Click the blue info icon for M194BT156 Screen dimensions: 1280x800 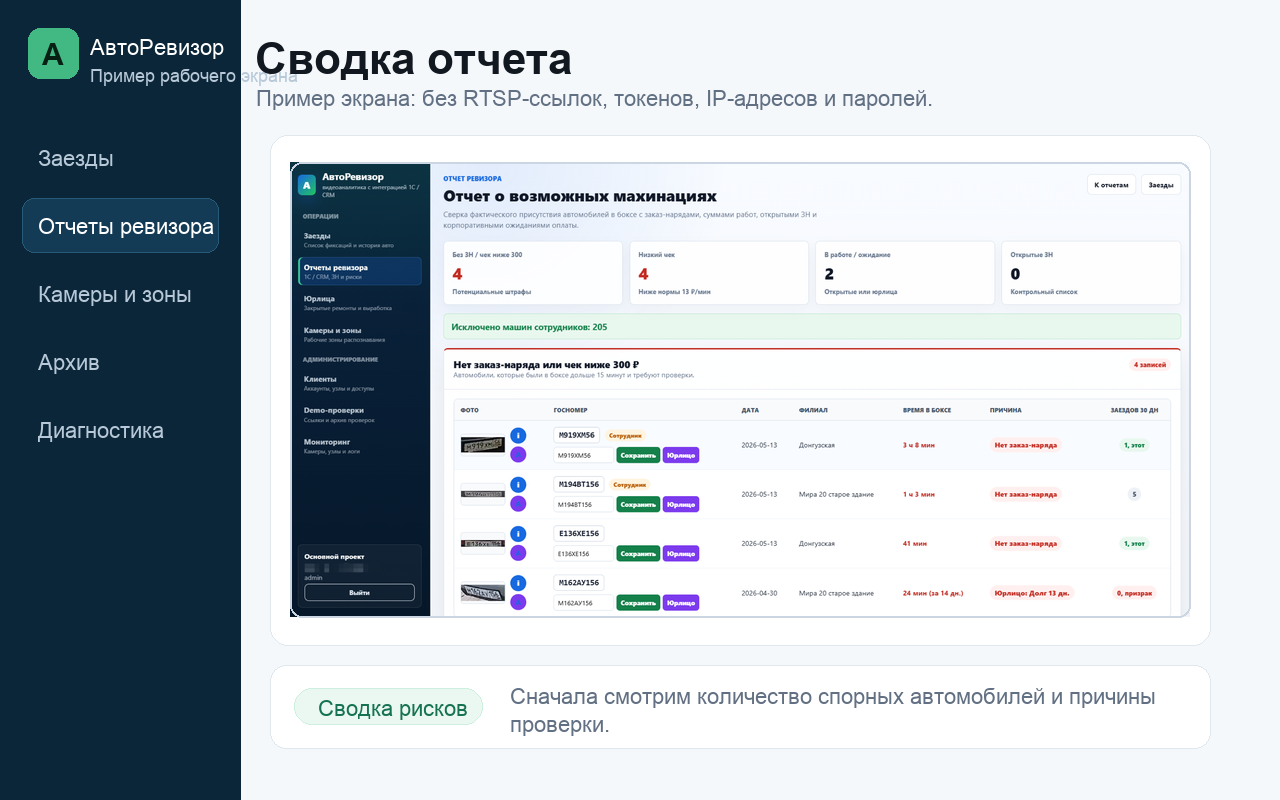(x=518, y=484)
